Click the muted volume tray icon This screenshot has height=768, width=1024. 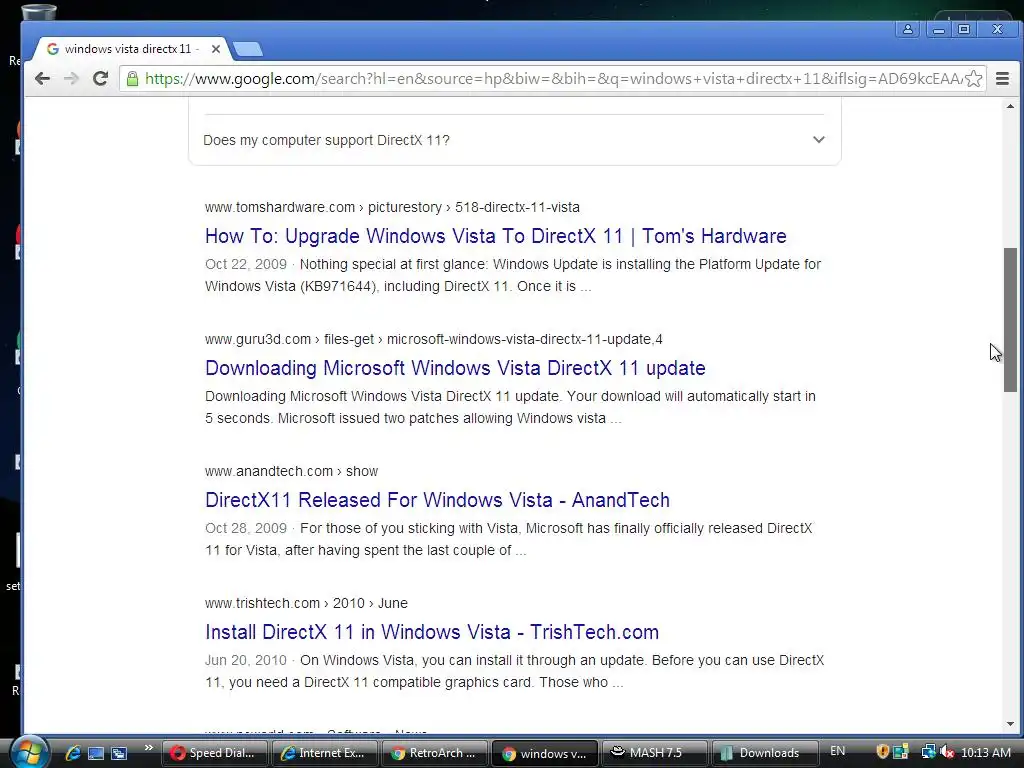[x=947, y=752]
